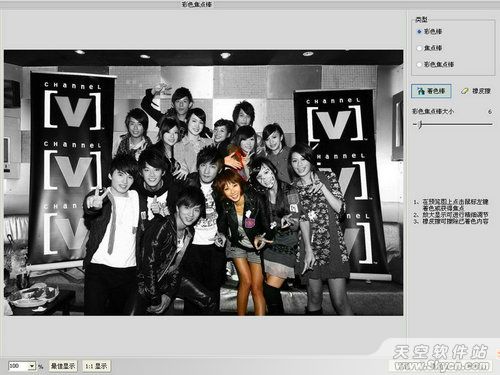Click the zoom value input field
The width and height of the screenshot is (500, 375).
(x=19, y=366)
